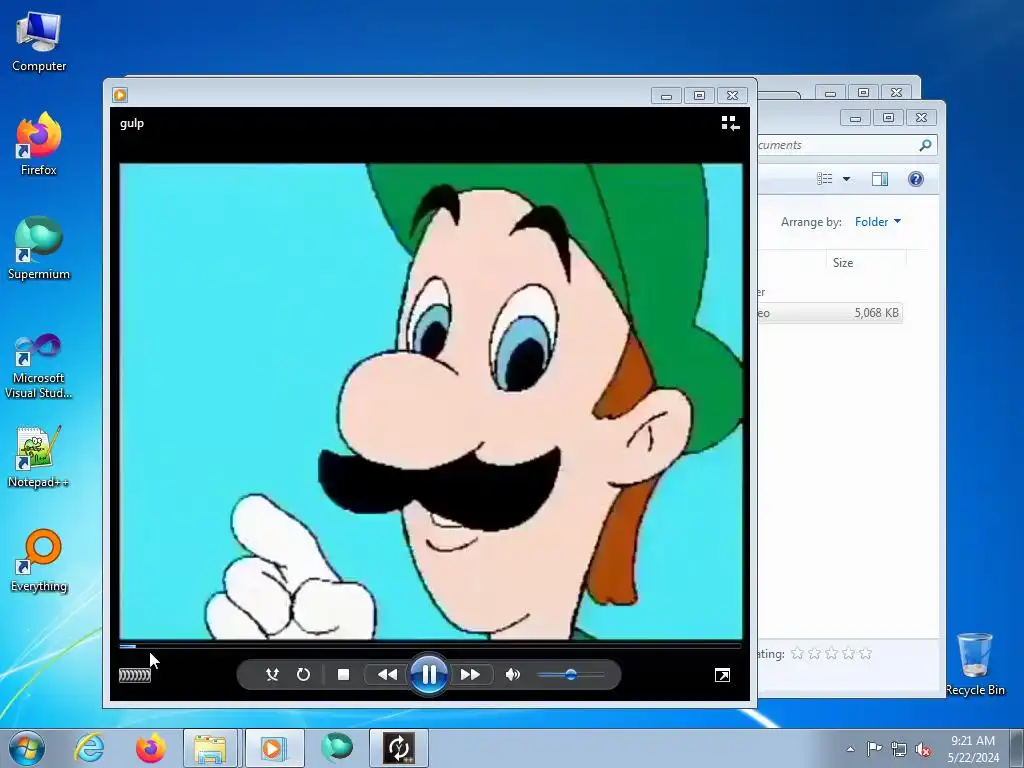Mute the media player sound

coord(513,675)
